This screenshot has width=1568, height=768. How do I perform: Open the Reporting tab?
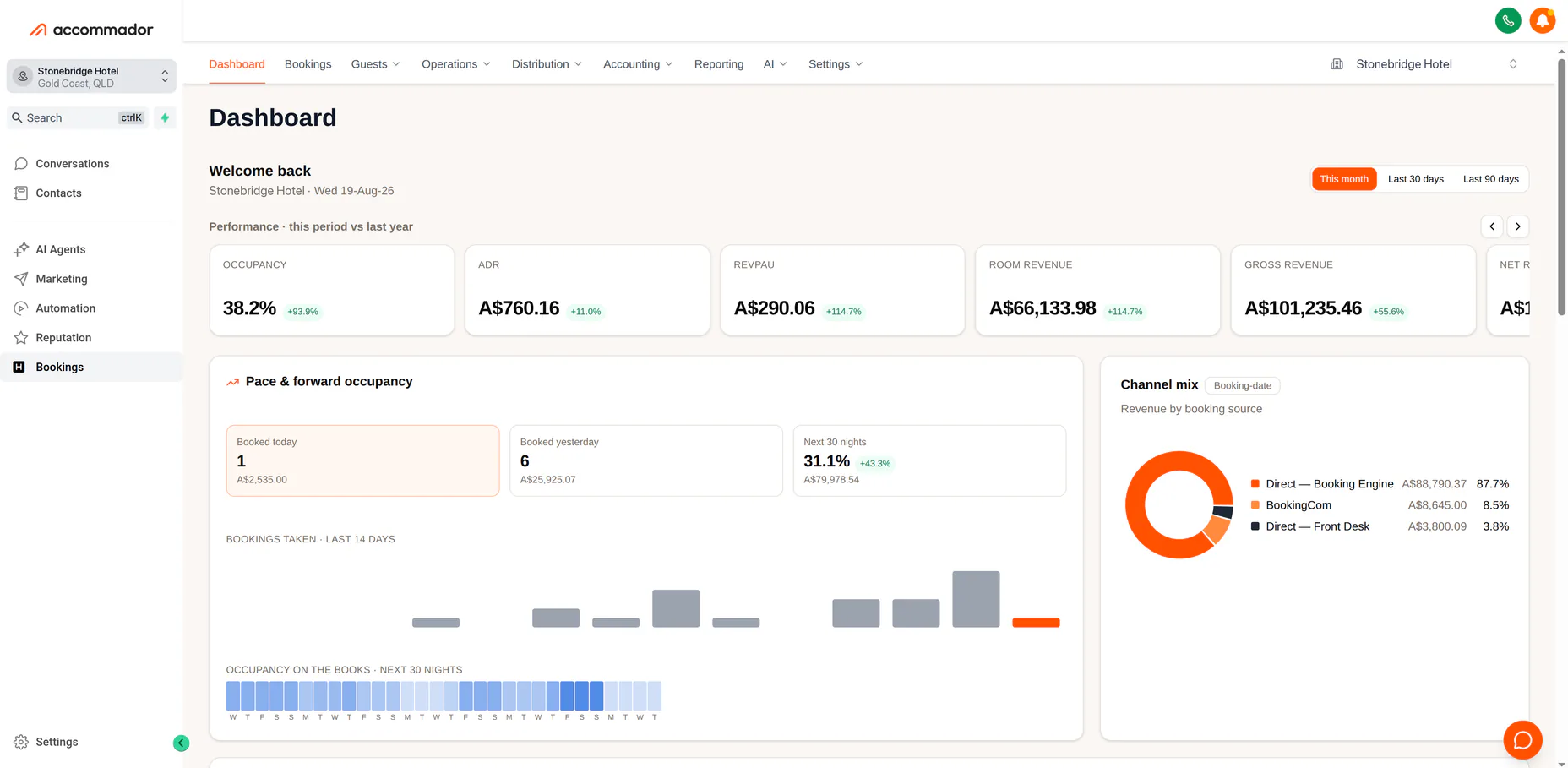719,64
